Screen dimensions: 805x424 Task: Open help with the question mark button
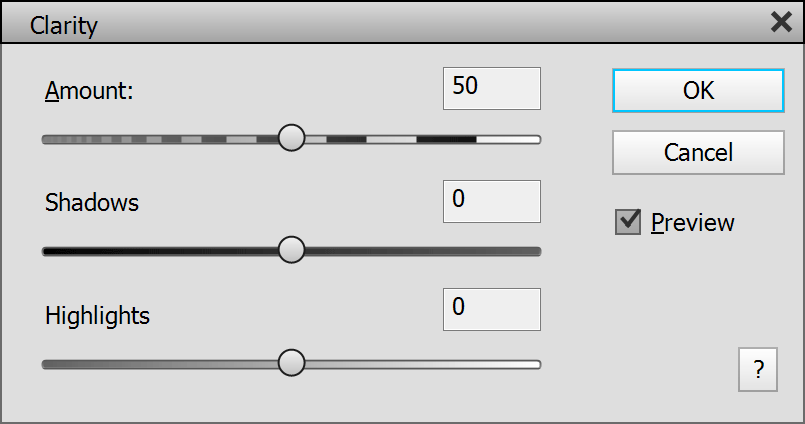click(x=758, y=371)
